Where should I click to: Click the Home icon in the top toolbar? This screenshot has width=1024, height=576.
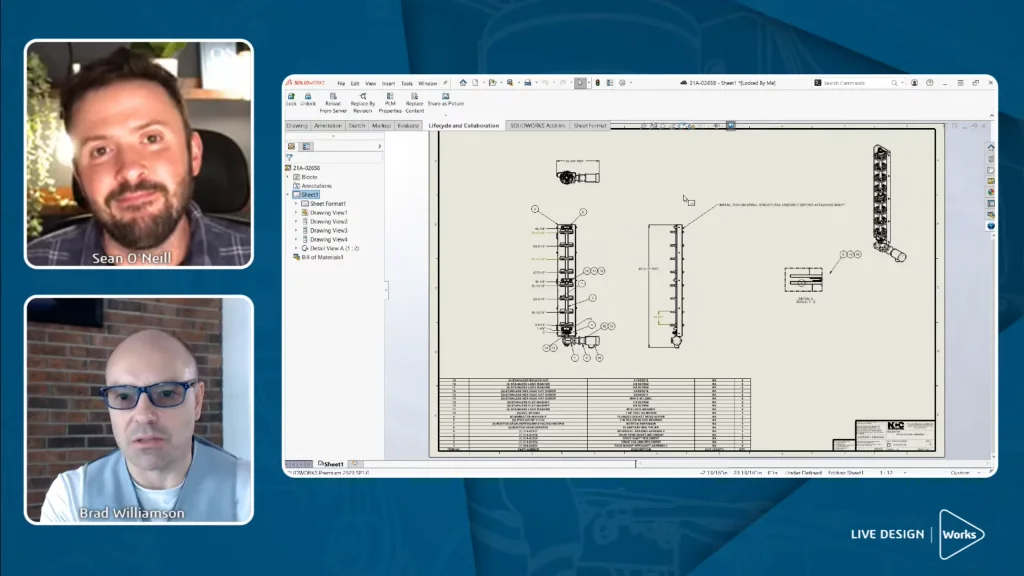(x=463, y=83)
